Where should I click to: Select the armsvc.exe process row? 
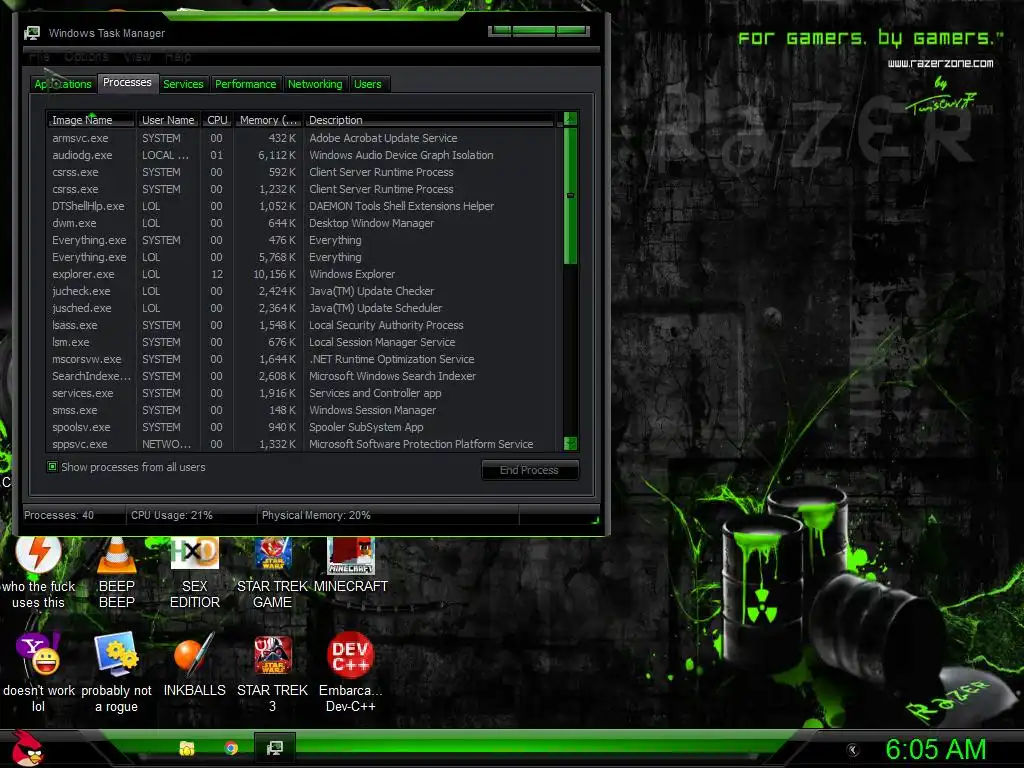tap(302, 138)
